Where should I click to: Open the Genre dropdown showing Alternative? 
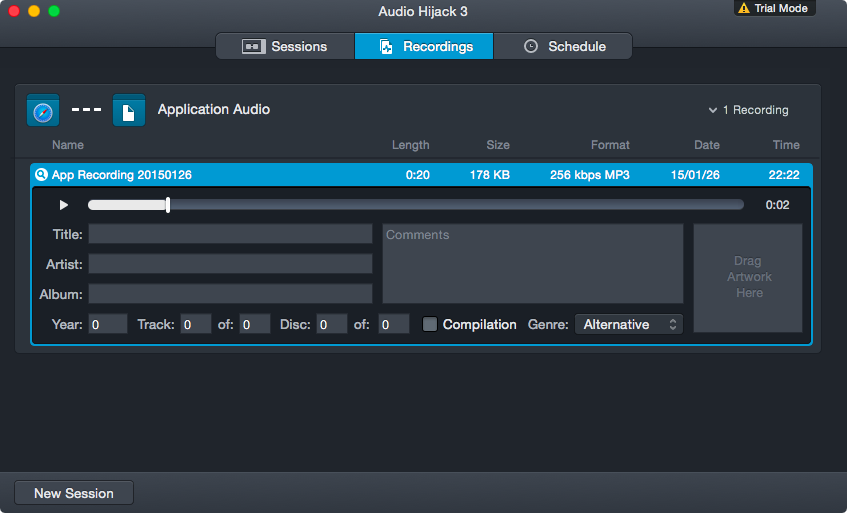tap(629, 324)
